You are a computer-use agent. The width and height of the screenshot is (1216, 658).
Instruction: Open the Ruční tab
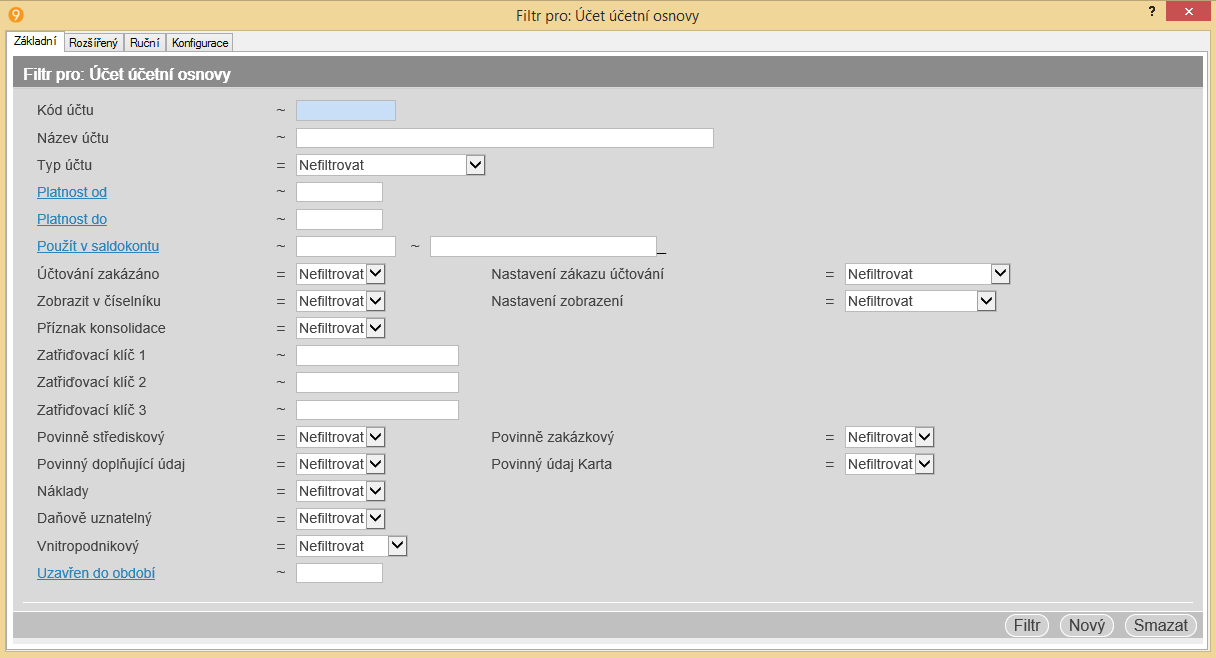pyautogui.click(x=145, y=43)
